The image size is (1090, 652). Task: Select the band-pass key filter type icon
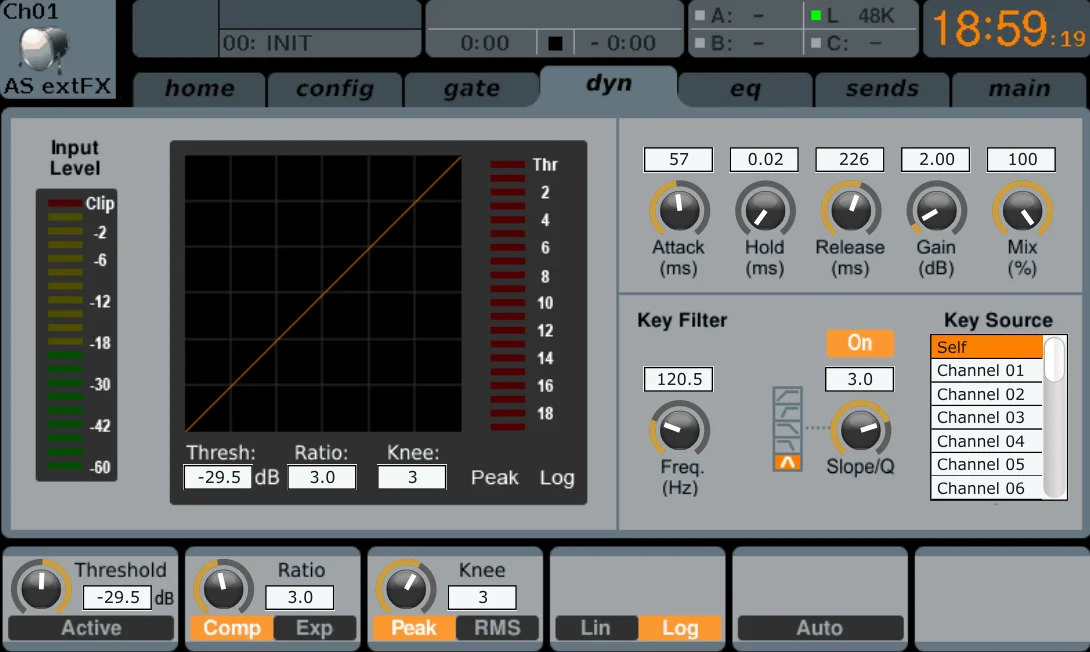(787, 461)
